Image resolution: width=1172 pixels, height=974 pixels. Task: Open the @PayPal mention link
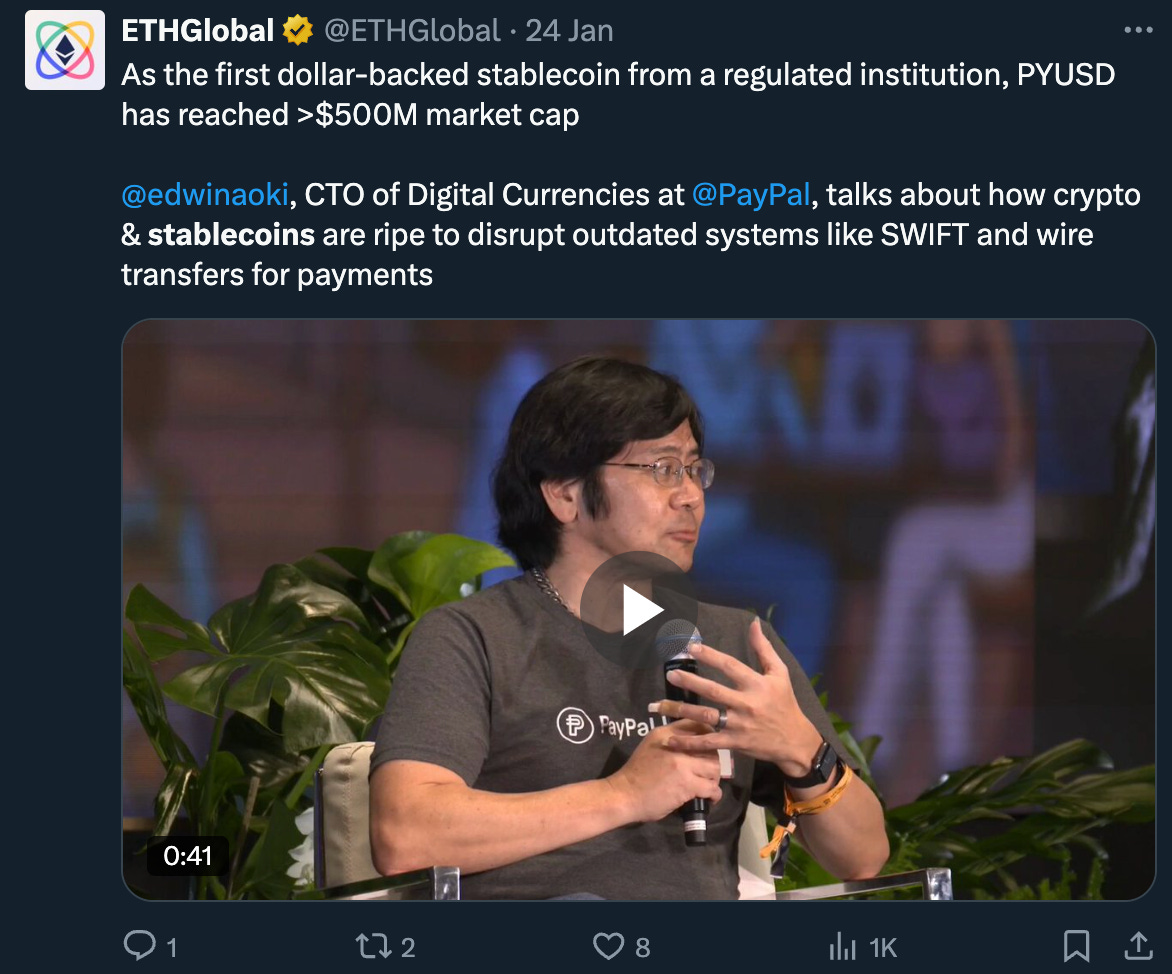tap(750, 194)
